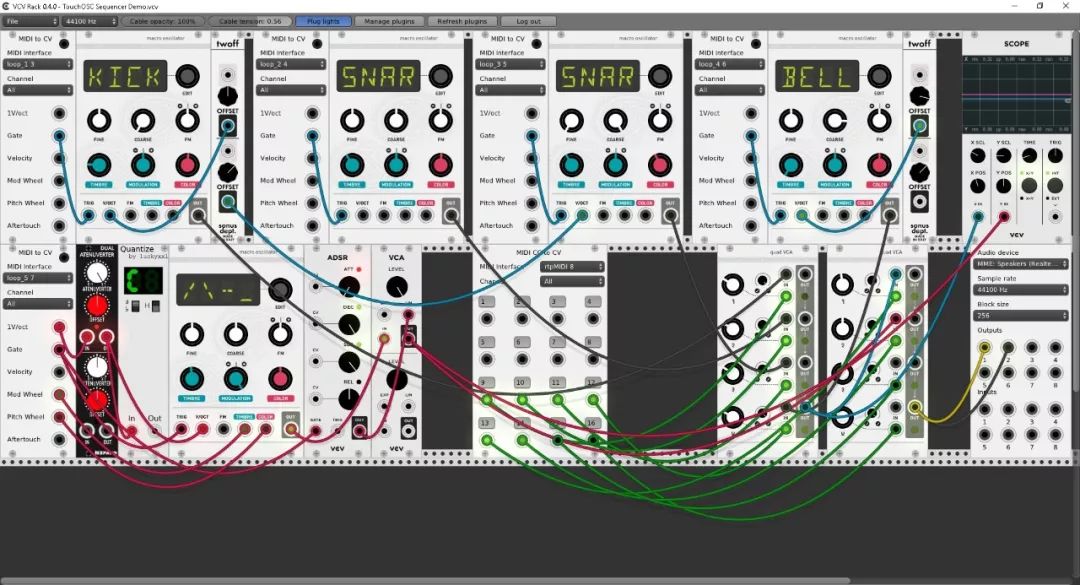Open the Audio device dropdown
Viewport: 1080px width, 585px height.
tap(1021, 264)
